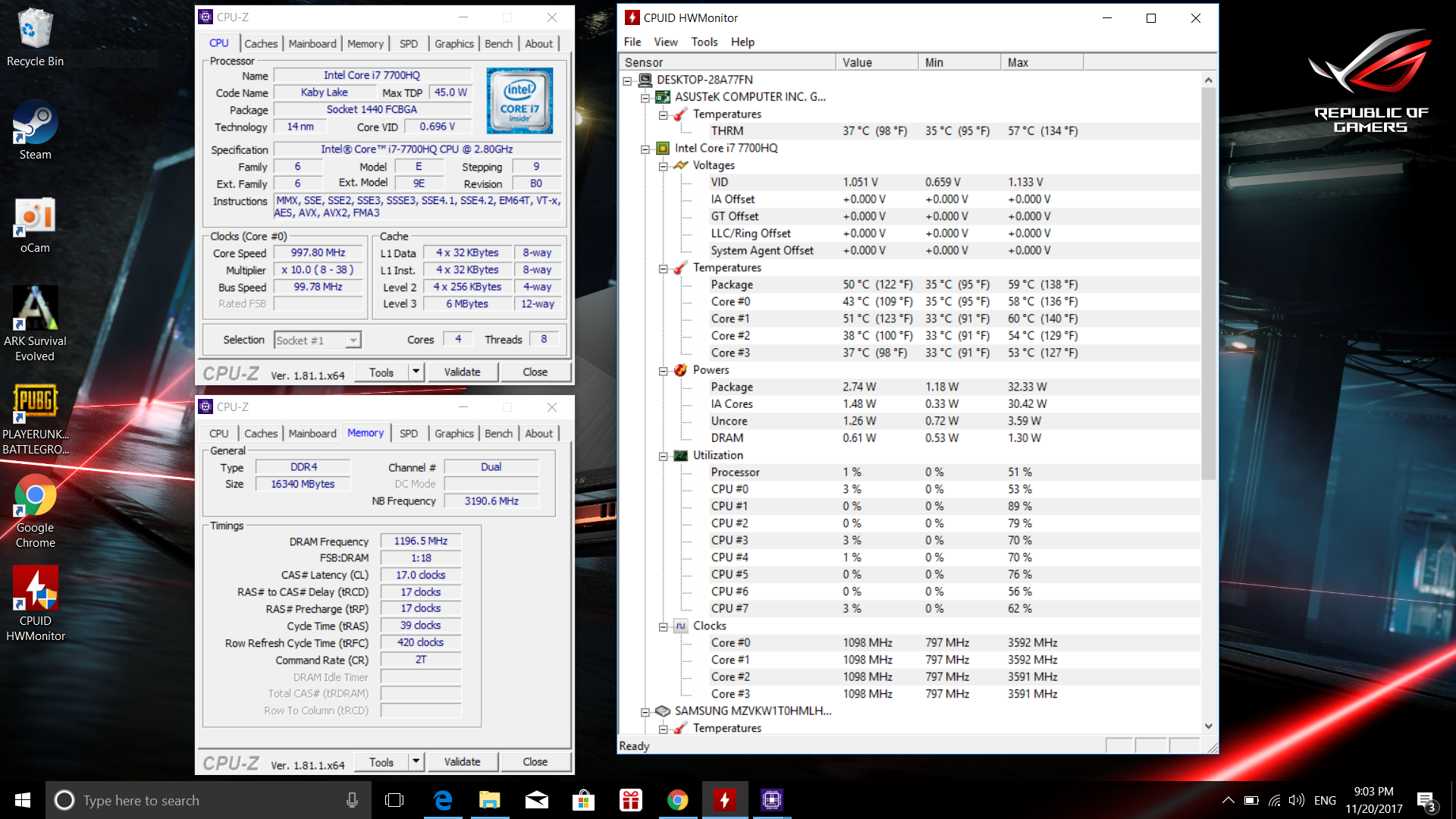This screenshot has height=819, width=1456.
Task: Open the volume tray icon
Action: tap(1297, 800)
